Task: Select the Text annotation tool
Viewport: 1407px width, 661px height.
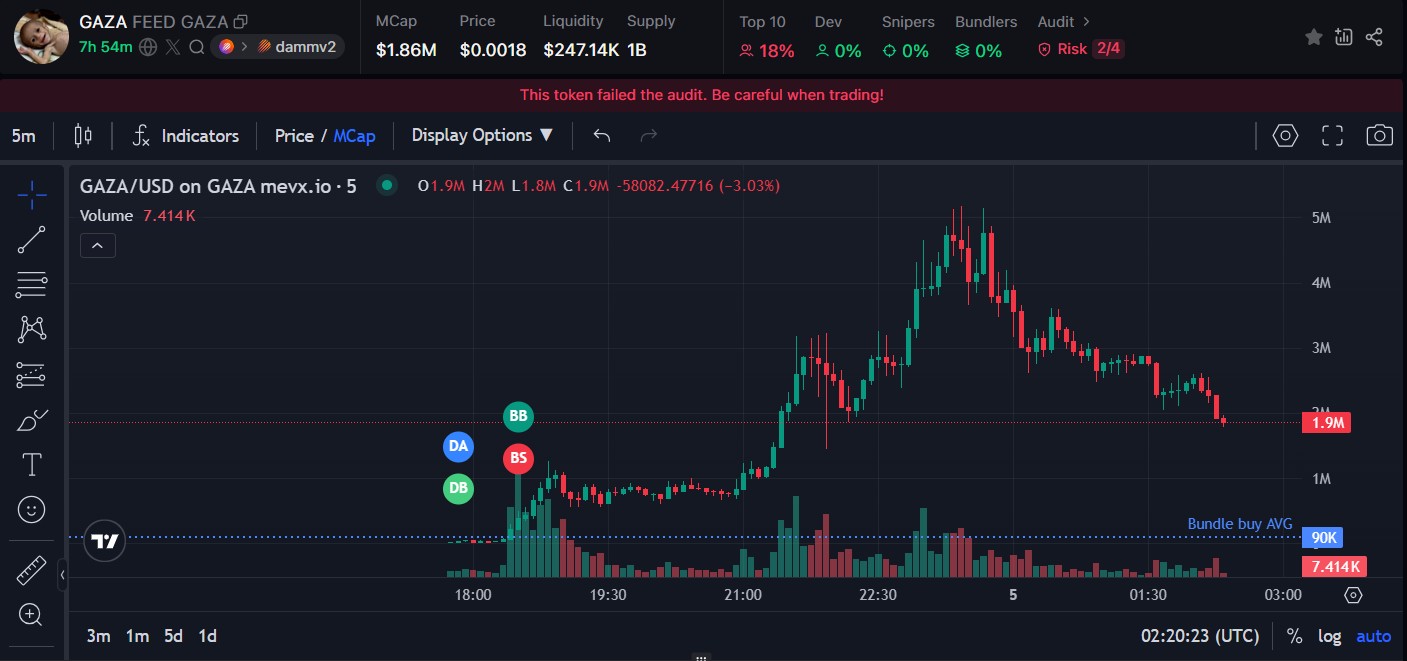Action: 32,465
